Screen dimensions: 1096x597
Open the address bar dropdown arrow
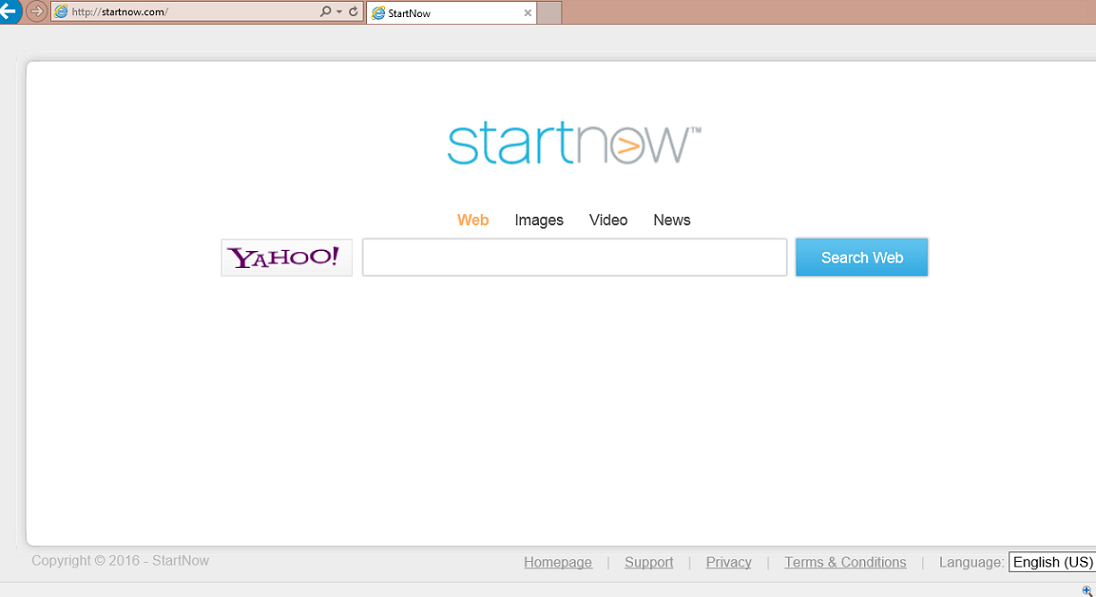pos(339,12)
